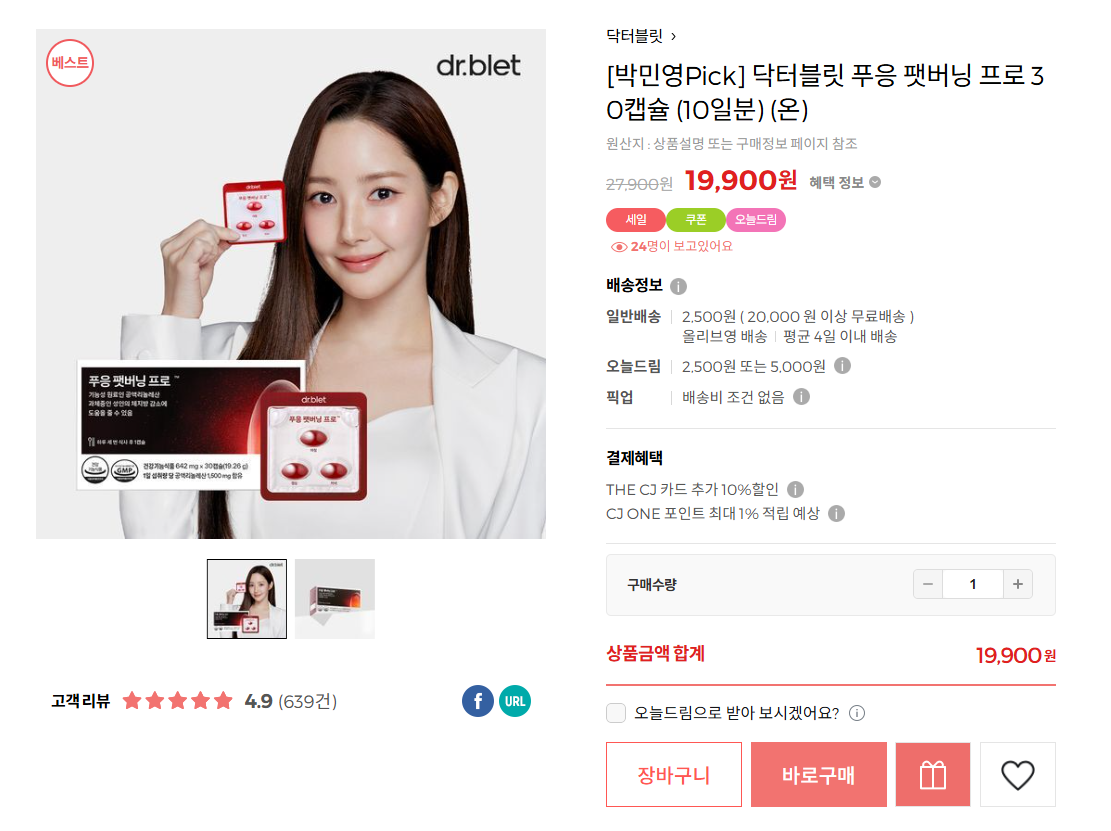Share product via Facebook icon
This screenshot has width=1111, height=831.
[x=478, y=701]
